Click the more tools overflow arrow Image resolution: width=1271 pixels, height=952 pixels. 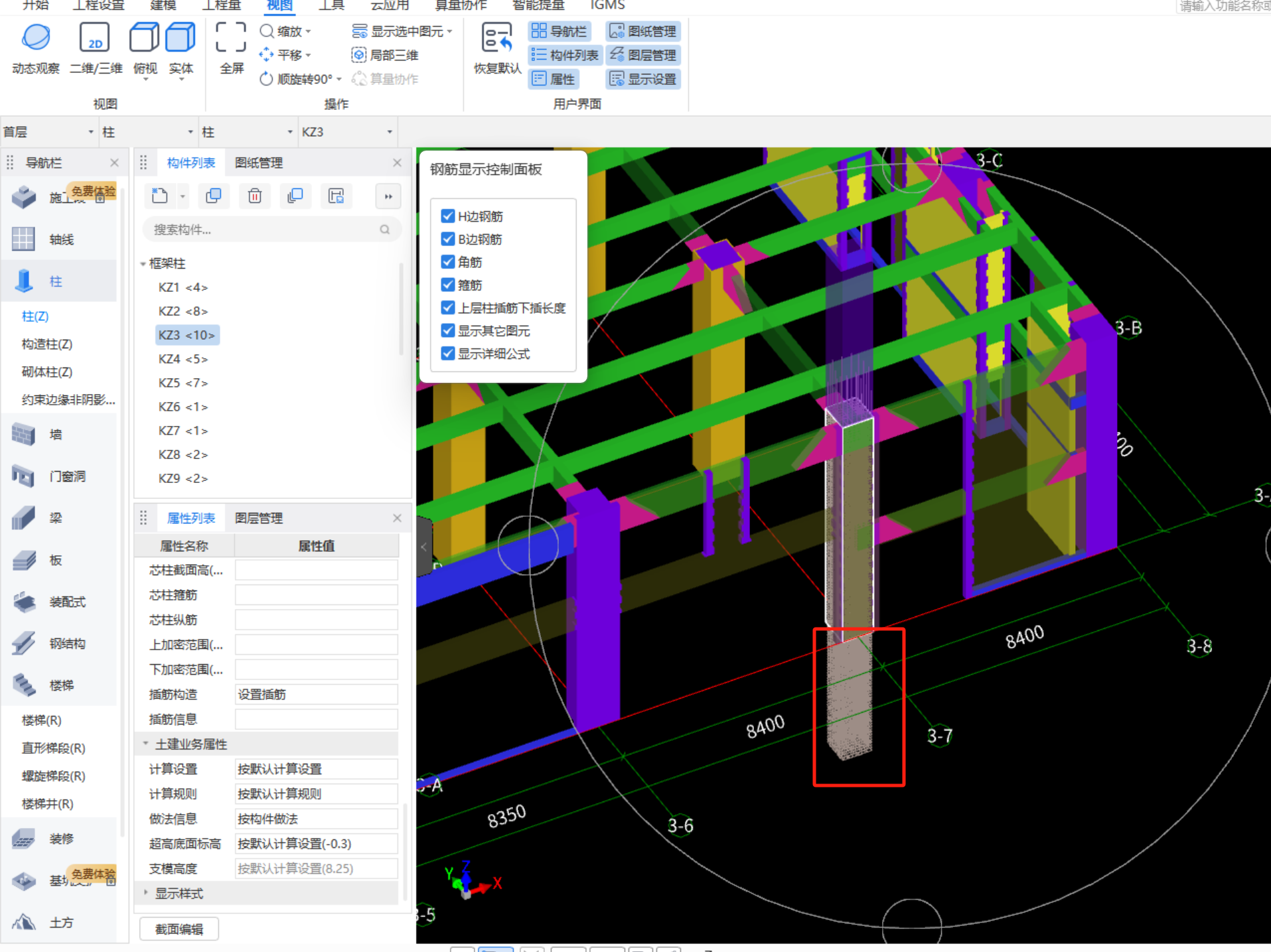[x=388, y=196]
